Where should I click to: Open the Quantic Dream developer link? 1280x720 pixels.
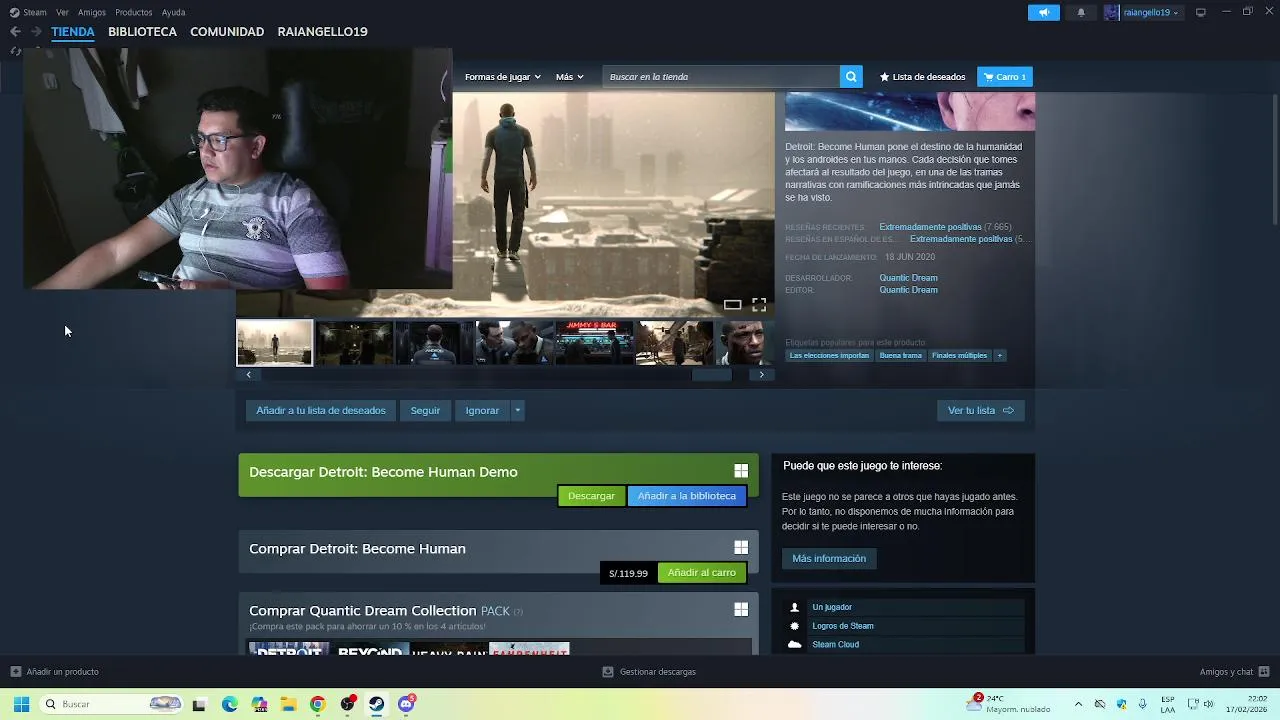click(x=908, y=278)
